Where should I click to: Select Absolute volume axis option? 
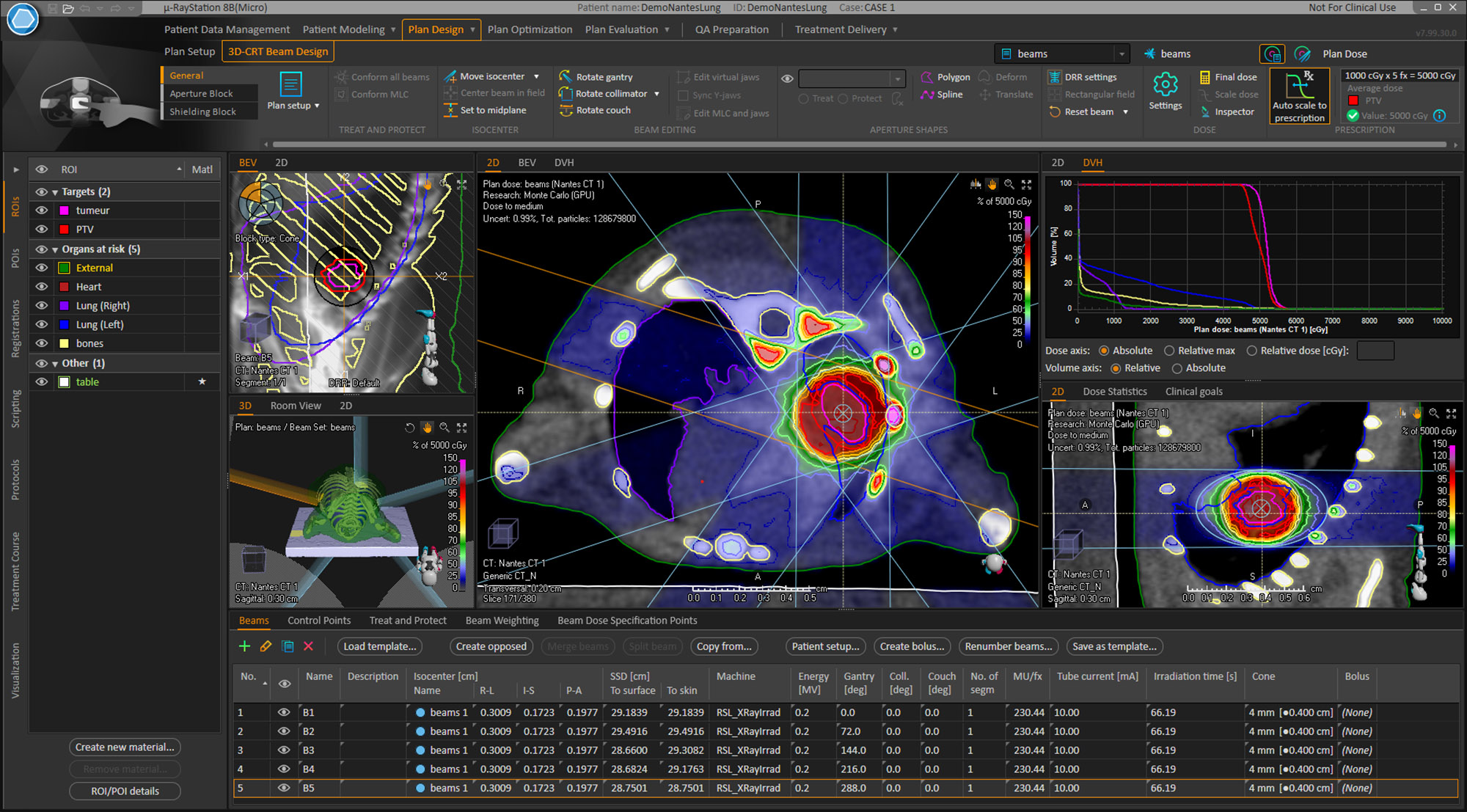1177,368
